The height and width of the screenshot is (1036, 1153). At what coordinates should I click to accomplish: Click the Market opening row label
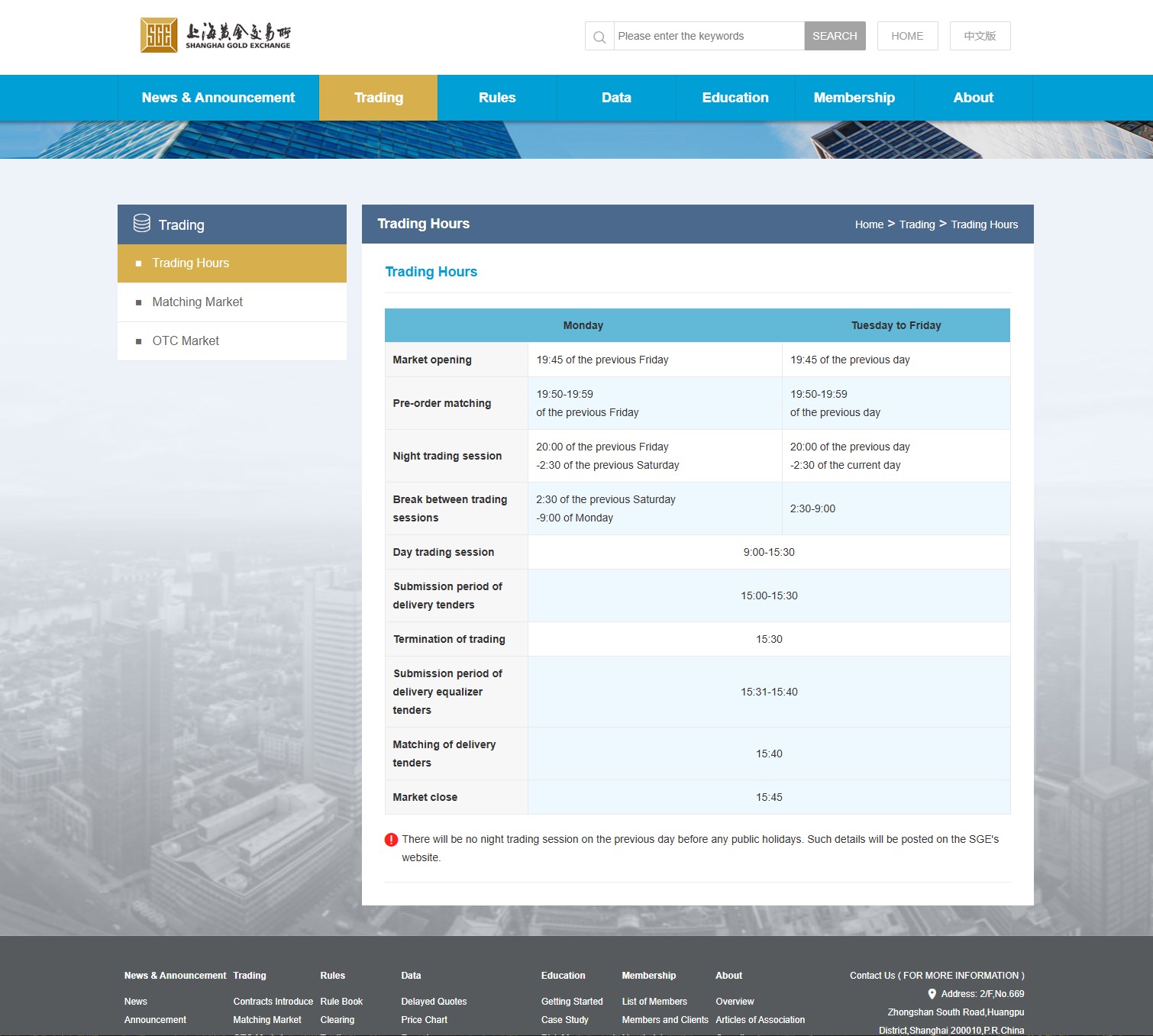click(432, 360)
